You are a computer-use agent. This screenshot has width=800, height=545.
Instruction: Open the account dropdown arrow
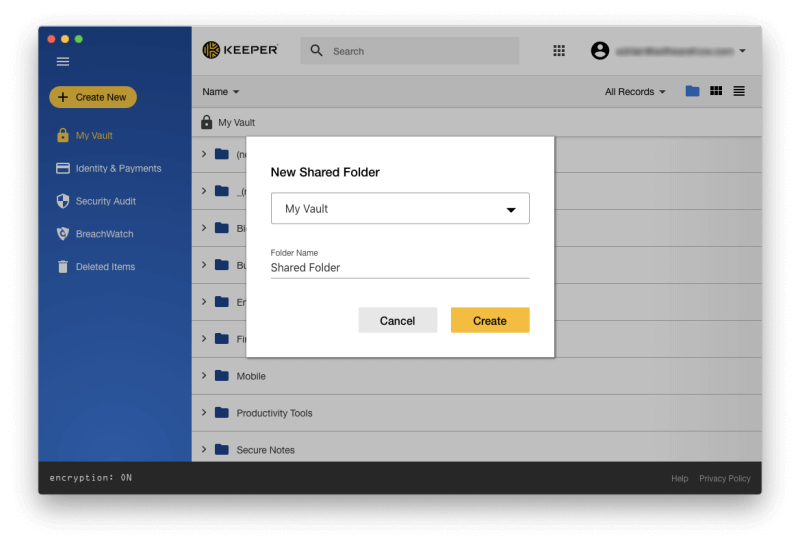click(x=742, y=51)
